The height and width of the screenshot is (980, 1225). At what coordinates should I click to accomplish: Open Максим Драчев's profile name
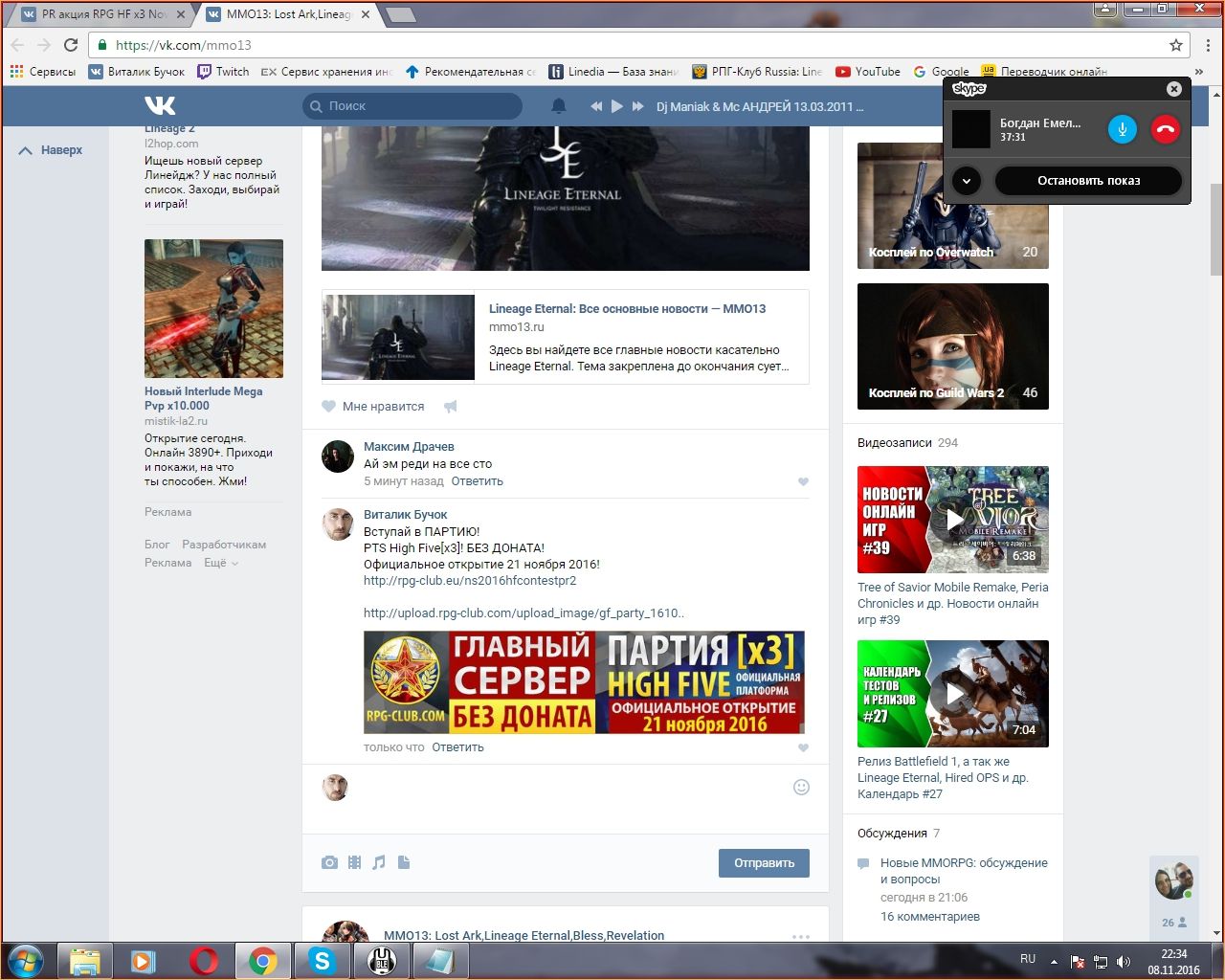coord(409,447)
